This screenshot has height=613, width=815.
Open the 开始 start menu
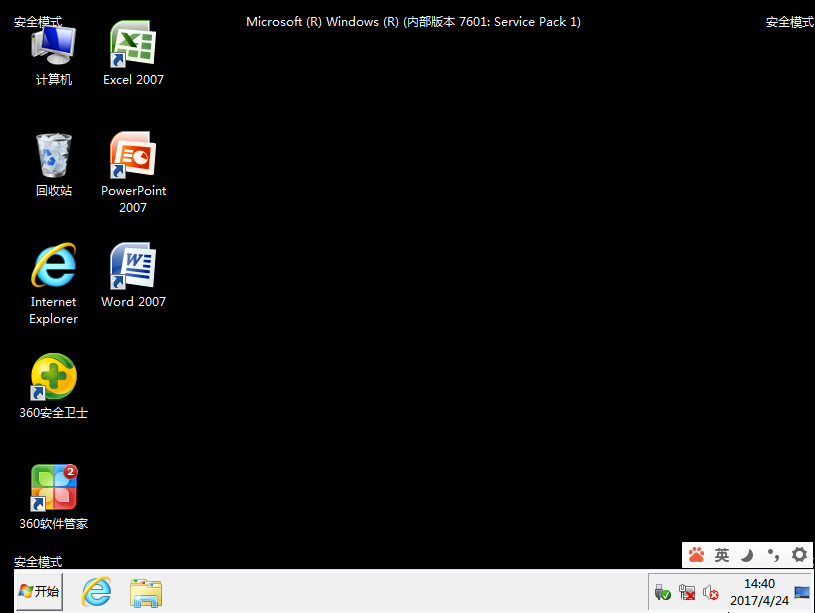point(40,591)
